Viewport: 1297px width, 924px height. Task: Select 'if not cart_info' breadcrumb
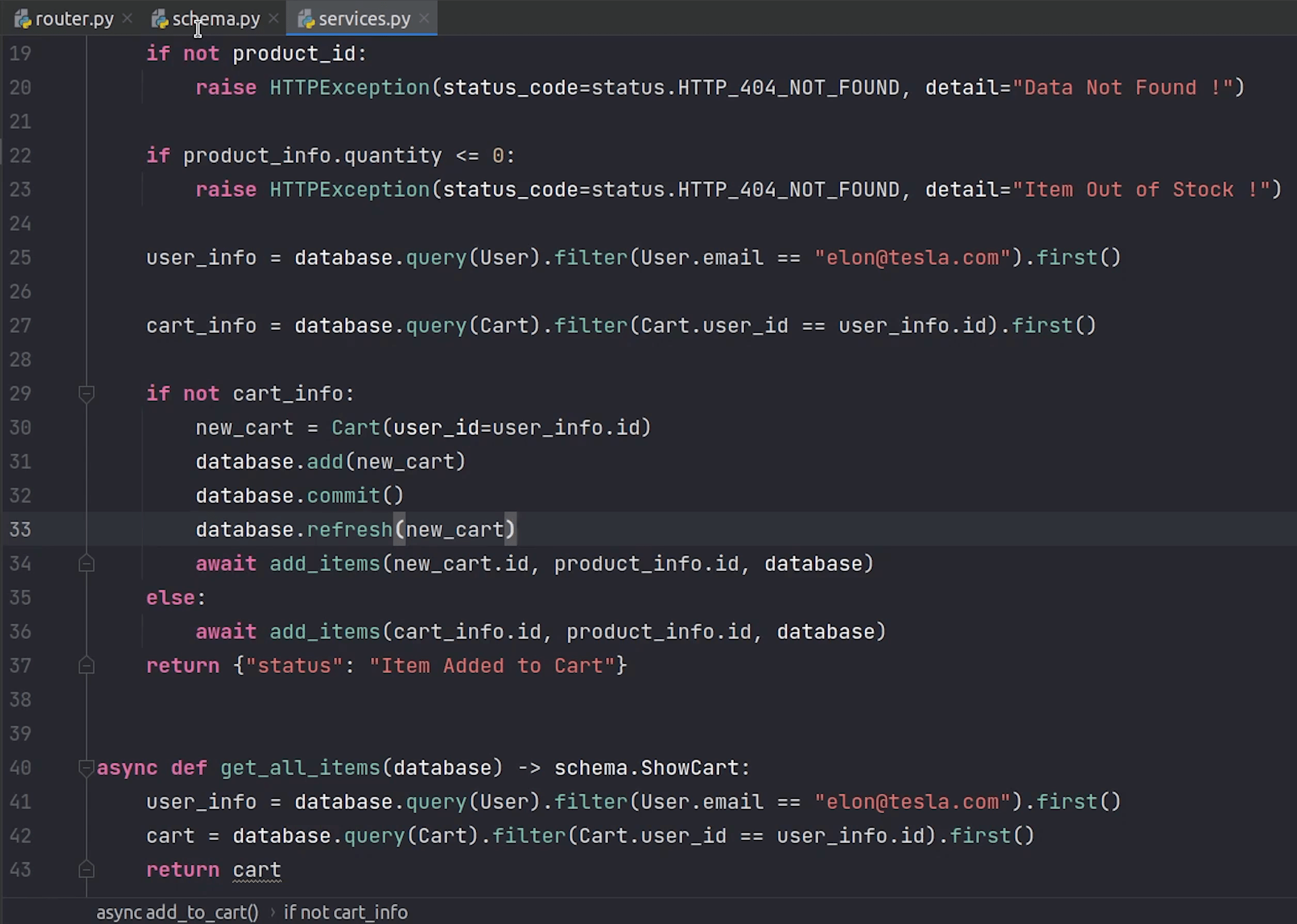345,912
